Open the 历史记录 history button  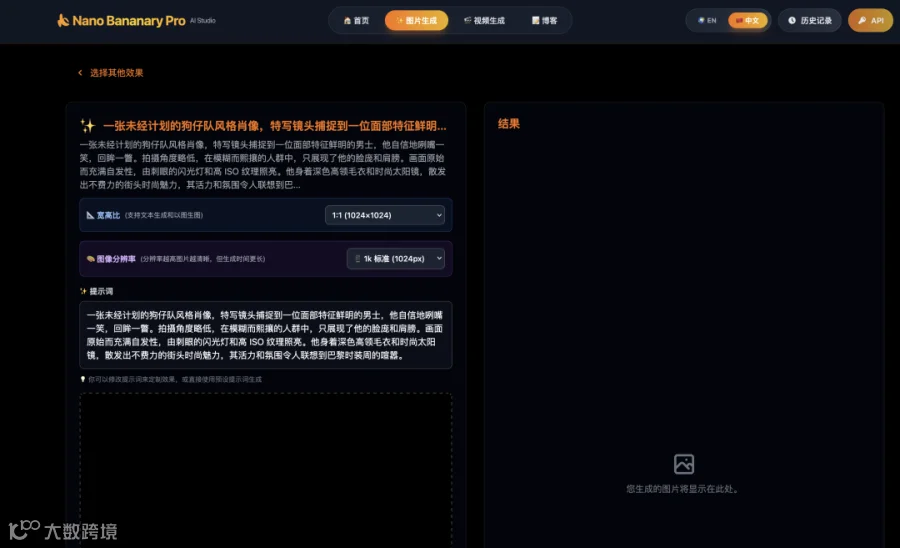809,20
